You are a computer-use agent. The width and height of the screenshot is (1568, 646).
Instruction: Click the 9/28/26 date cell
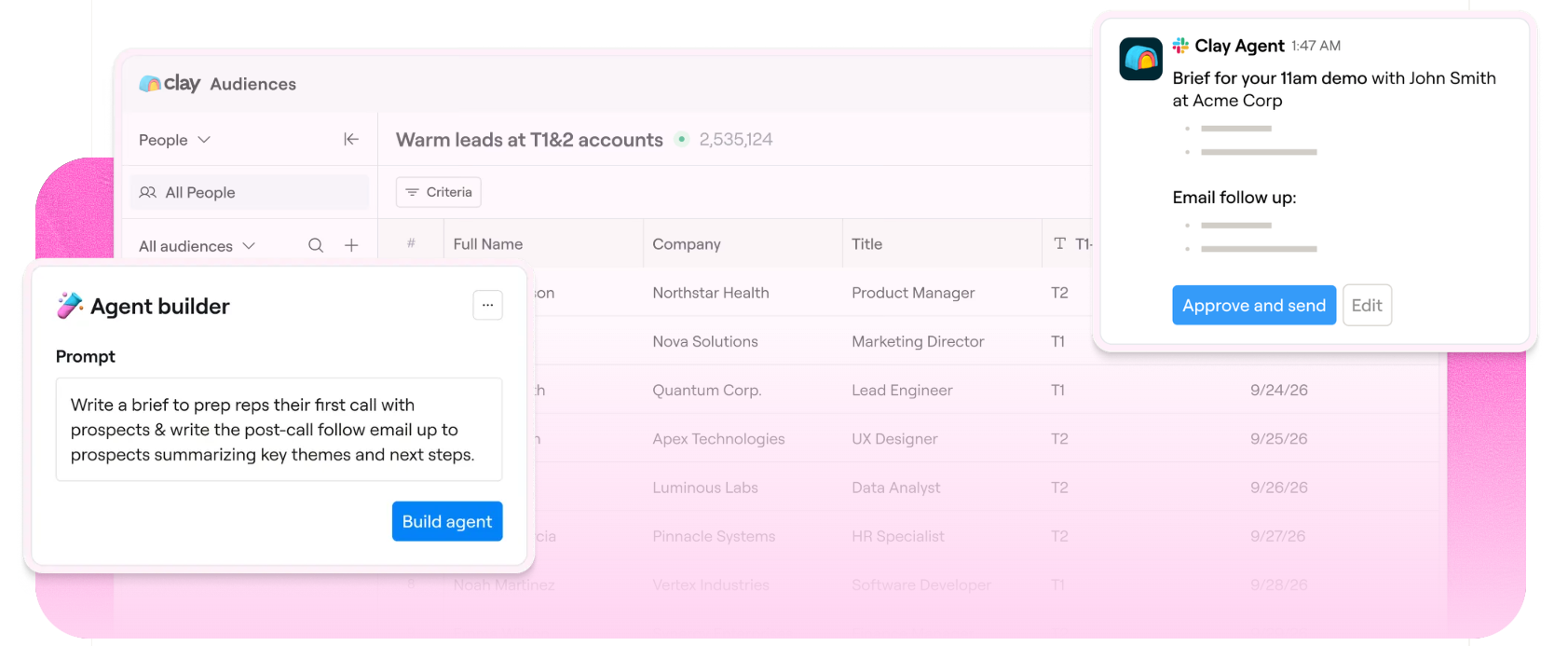tap(1279, 584)
